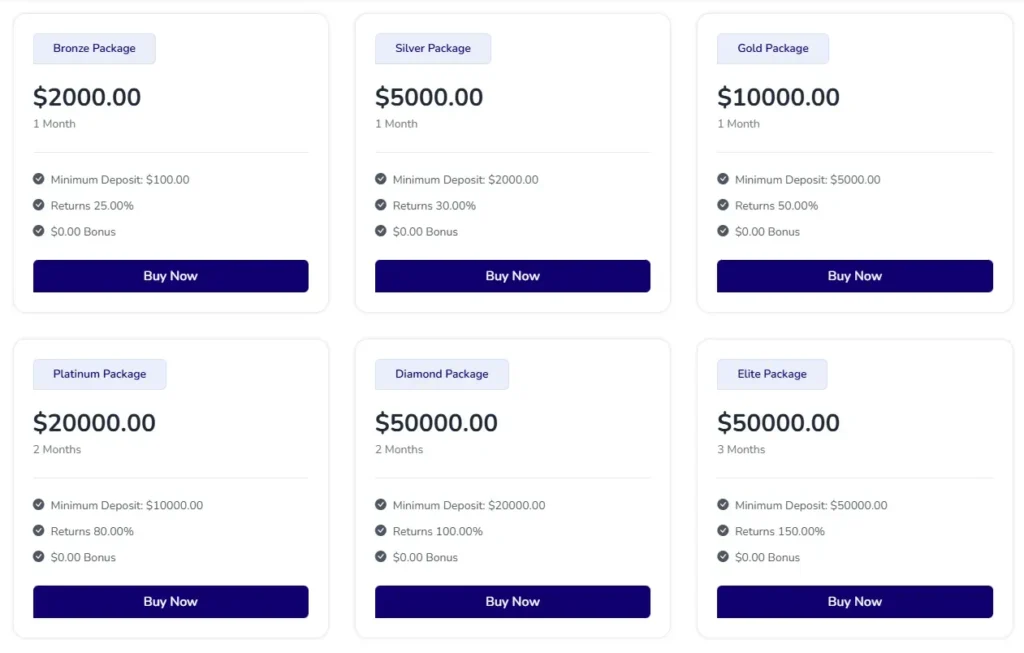Click checkmark beside Returns 25.00%
This screenshot has height=653, width=1024.
[x=39, y=205]
